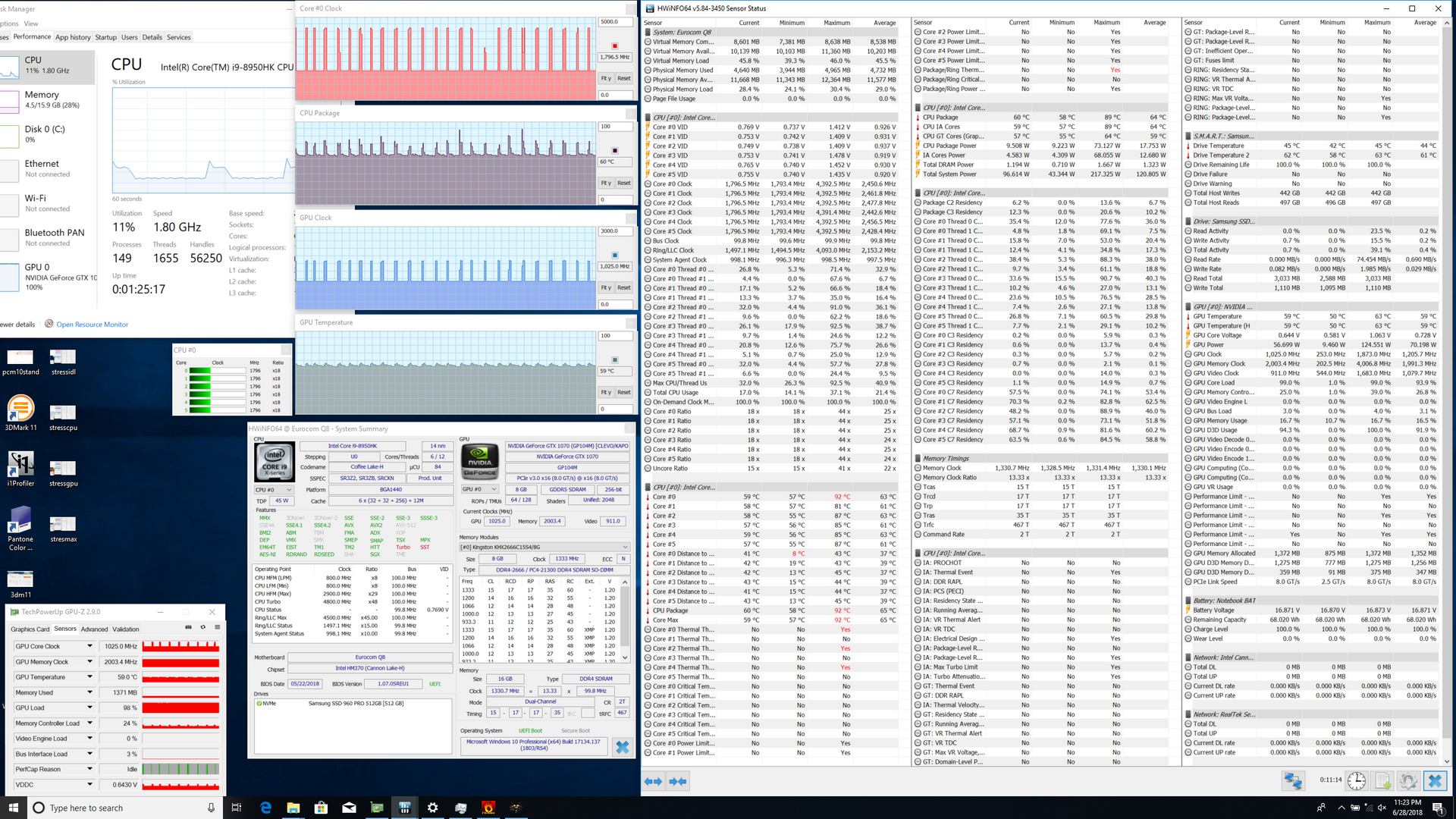Open GPU Temperature sensor dropdown in GPU-Z
Screen dimensions: 1456x819
(89, 676)
